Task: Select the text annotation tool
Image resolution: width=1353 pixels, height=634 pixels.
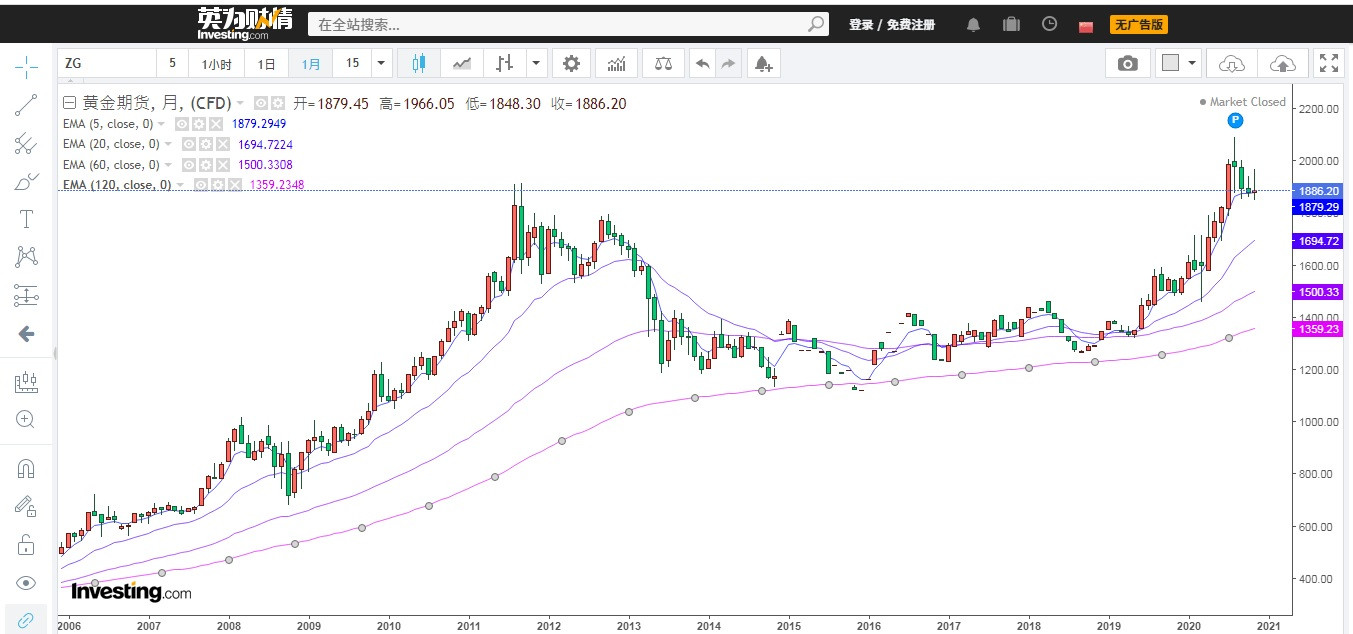Action: 26,219
